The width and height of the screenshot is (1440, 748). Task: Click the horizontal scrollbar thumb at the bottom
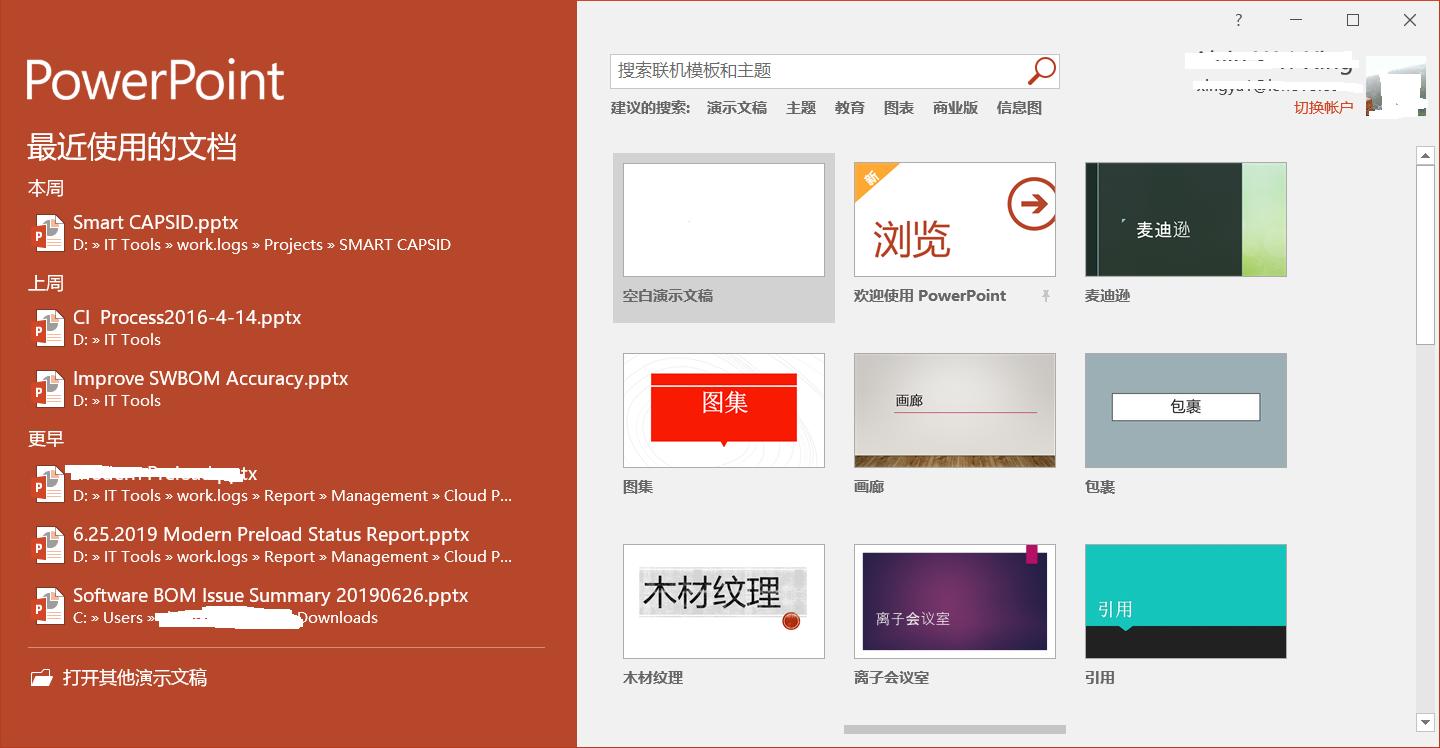pos(955,730)
